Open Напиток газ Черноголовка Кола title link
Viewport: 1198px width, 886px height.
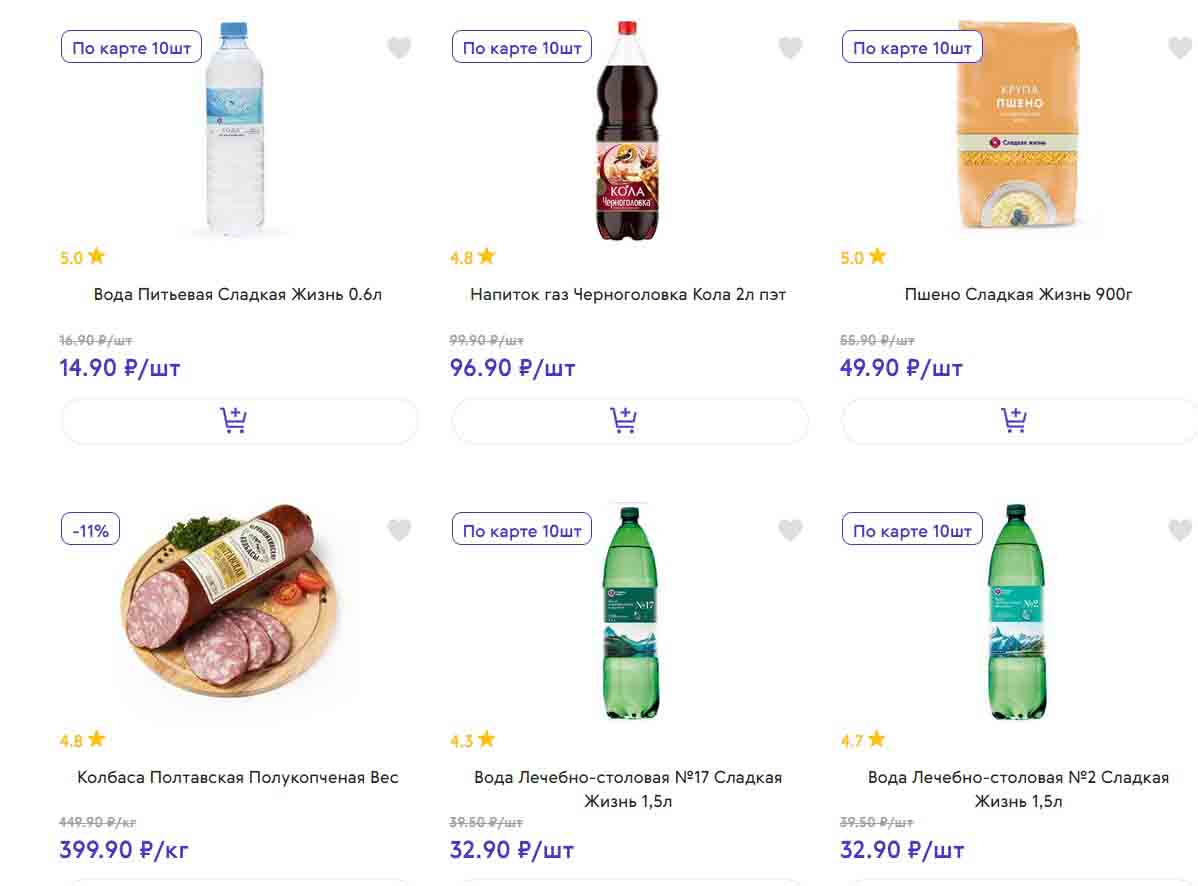pyautogui.click(x=628, y=295)
